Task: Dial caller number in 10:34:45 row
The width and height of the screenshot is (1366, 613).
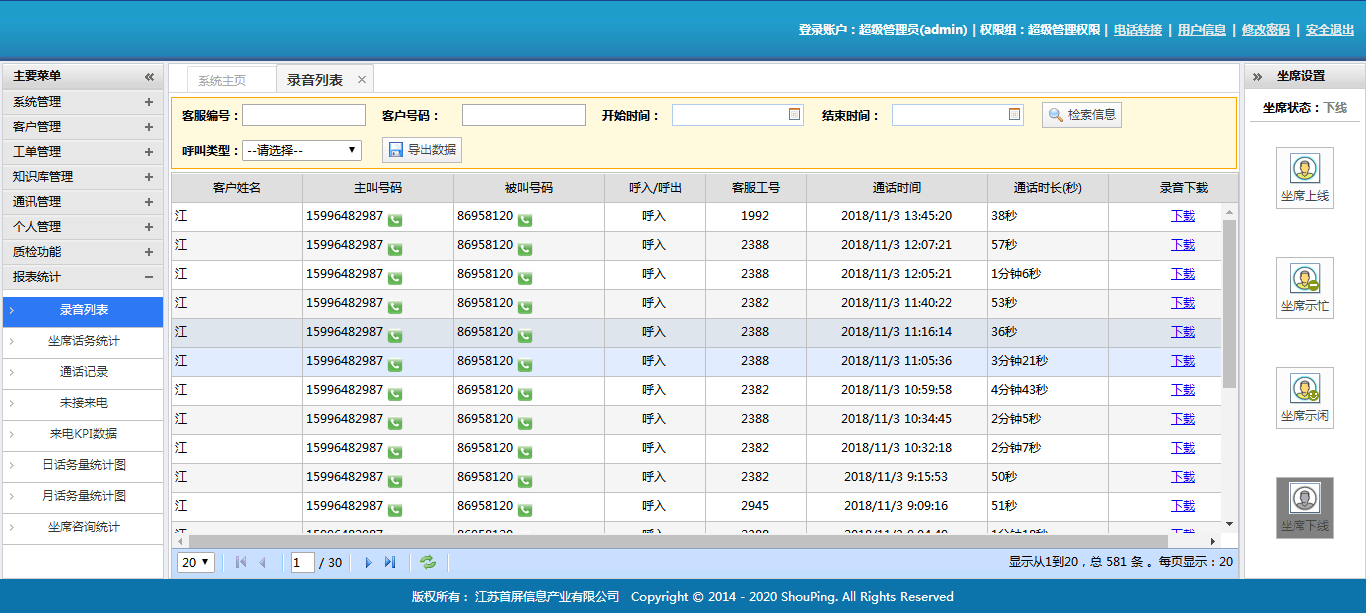Action: point(395,422)
